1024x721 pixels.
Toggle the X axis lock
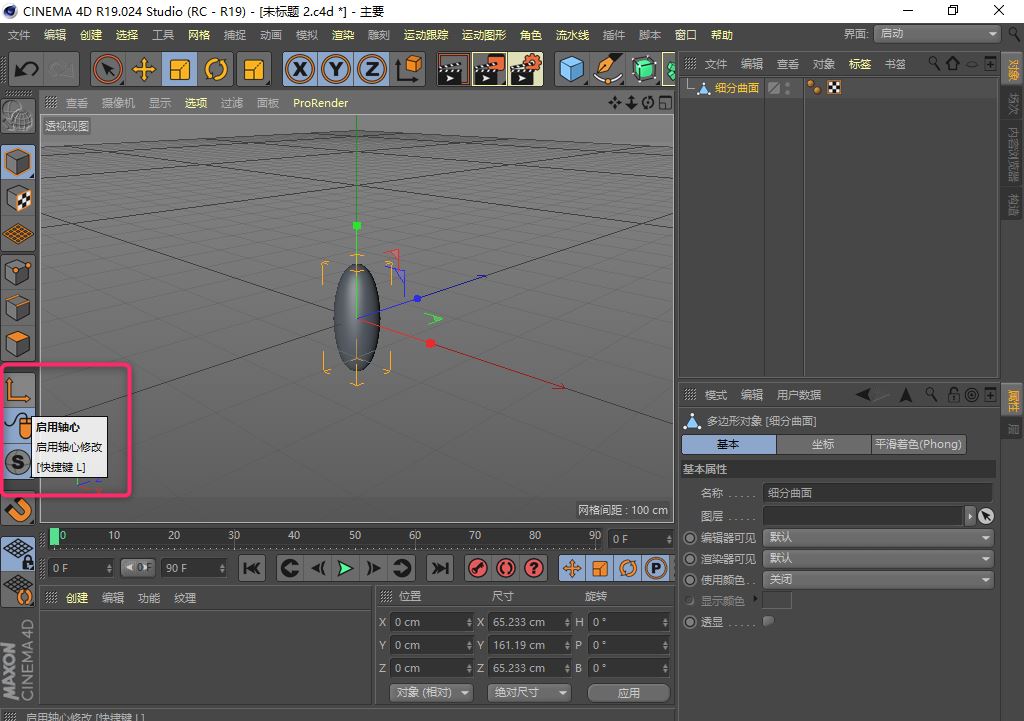pyautogui.click(x=300, y=69)
